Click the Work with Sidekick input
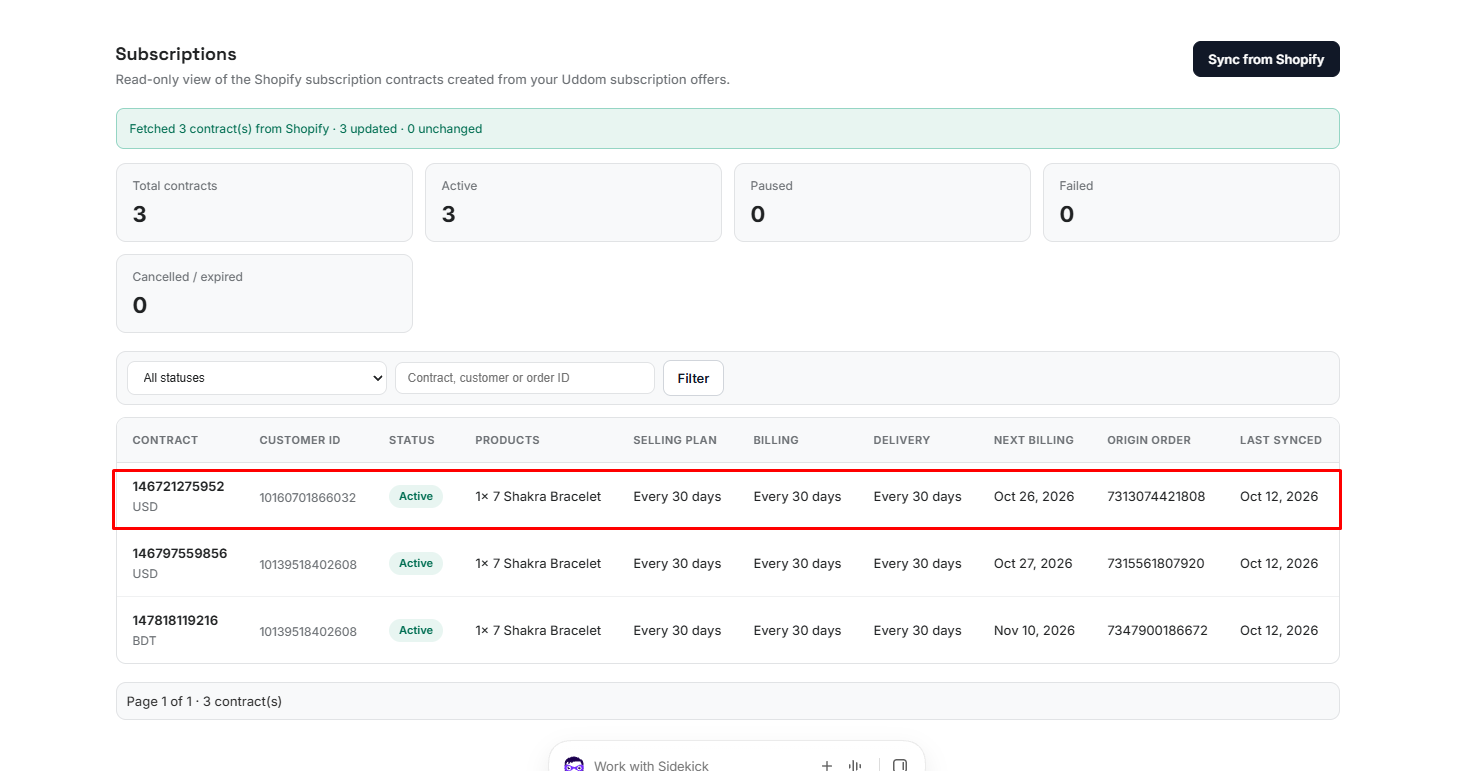 (651, 766)
